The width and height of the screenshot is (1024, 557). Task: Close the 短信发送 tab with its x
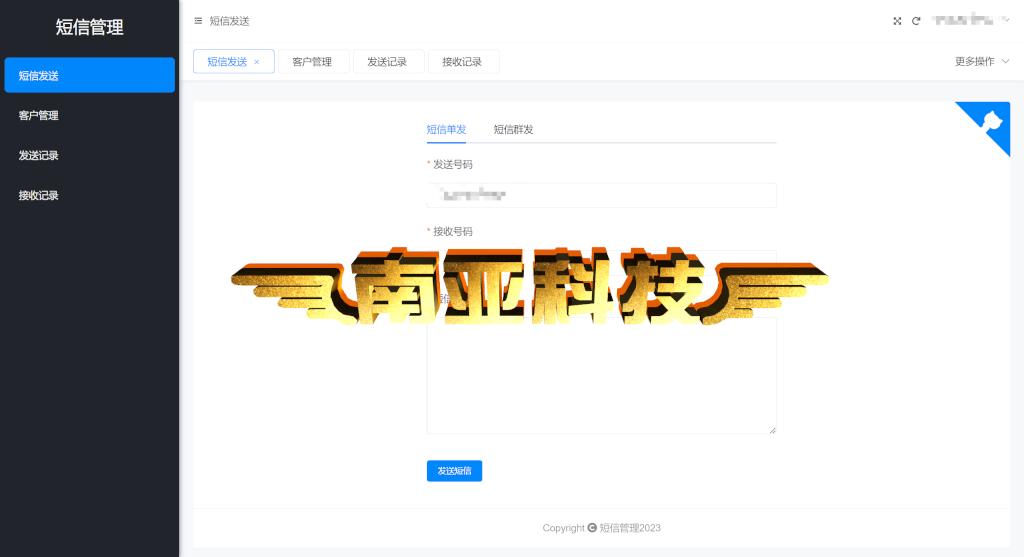pyautogui.click(x=257, y=62)
